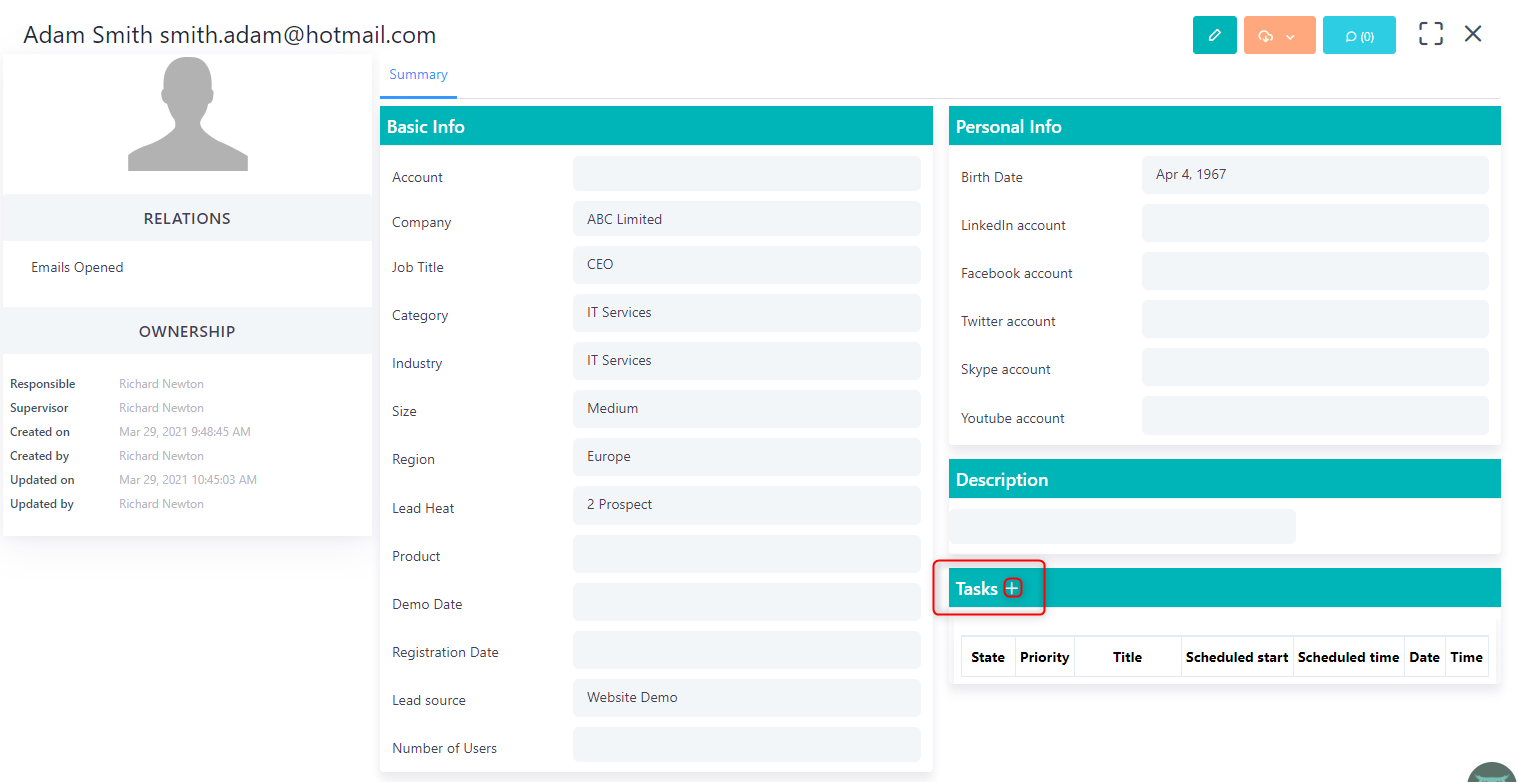
Task: Click the RELATIONS section header
Action: [x=187, y=218]
